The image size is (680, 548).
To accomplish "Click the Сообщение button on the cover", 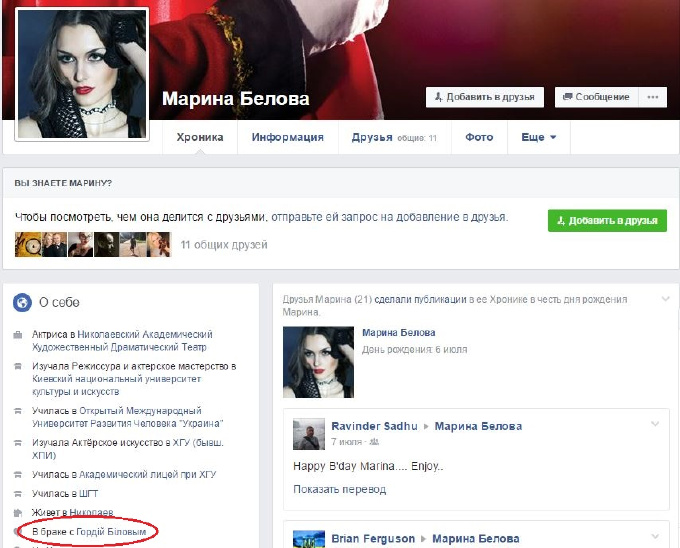I will coord(596,97).
